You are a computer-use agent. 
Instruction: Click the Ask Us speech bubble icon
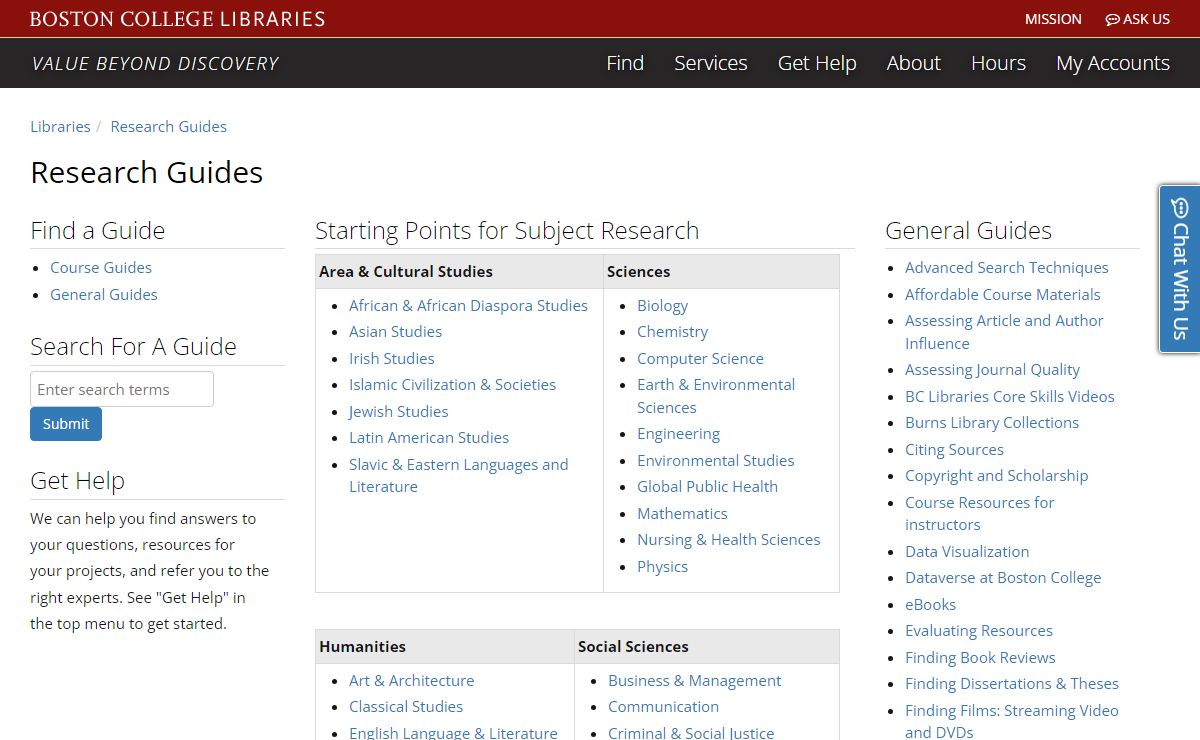1112,19
